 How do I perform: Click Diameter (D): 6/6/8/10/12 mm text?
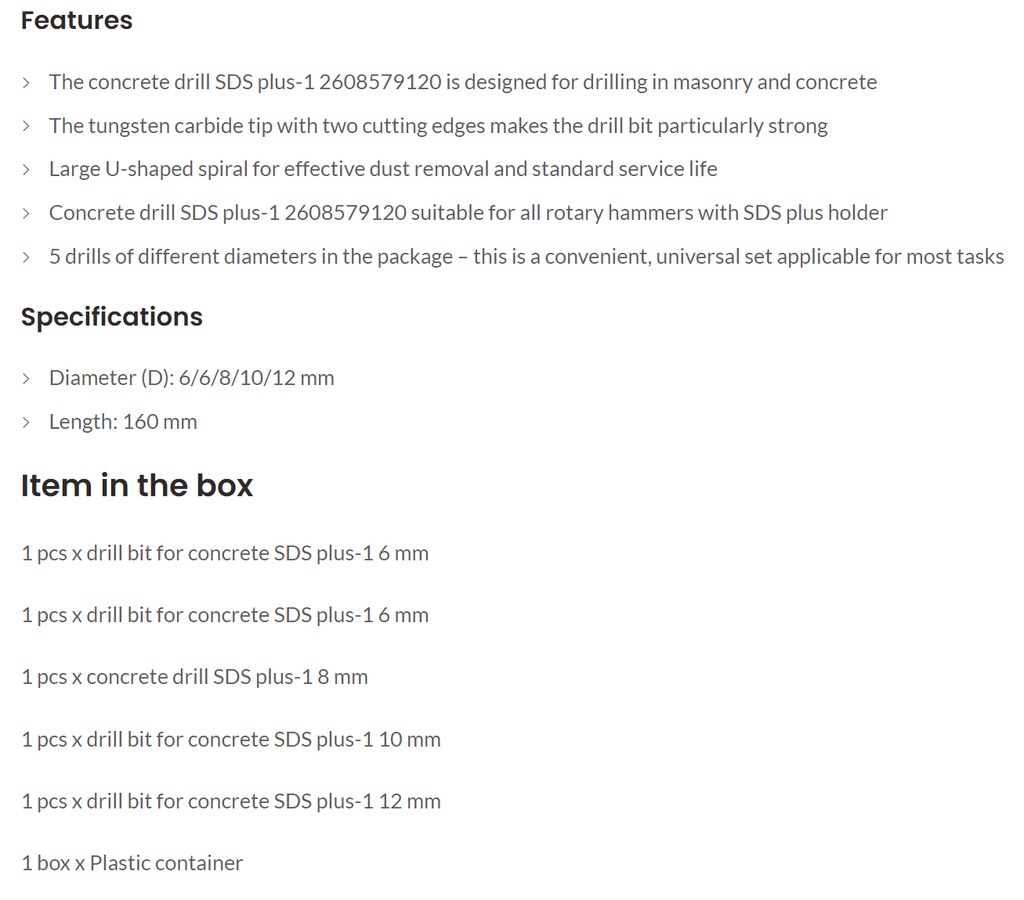coord(191,378)
